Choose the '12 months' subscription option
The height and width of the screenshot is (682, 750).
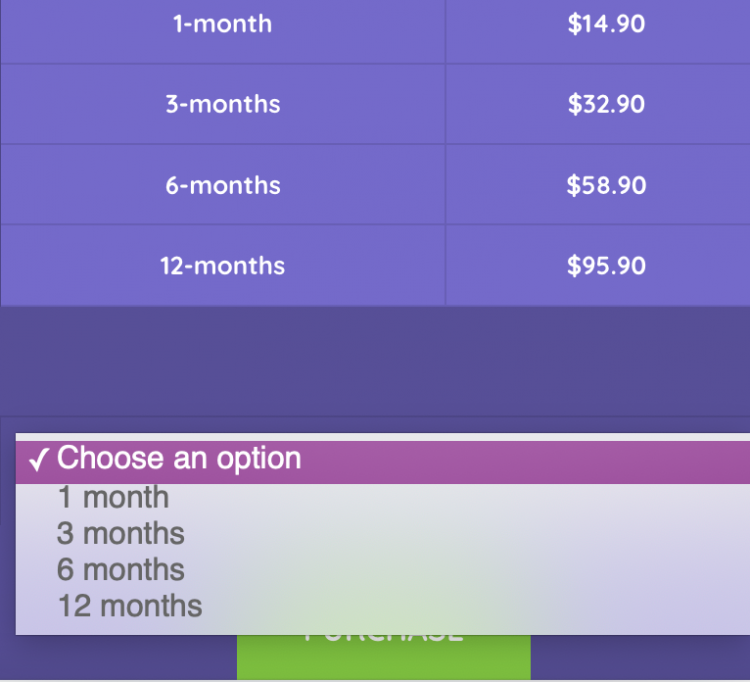(x=130, y=606)
